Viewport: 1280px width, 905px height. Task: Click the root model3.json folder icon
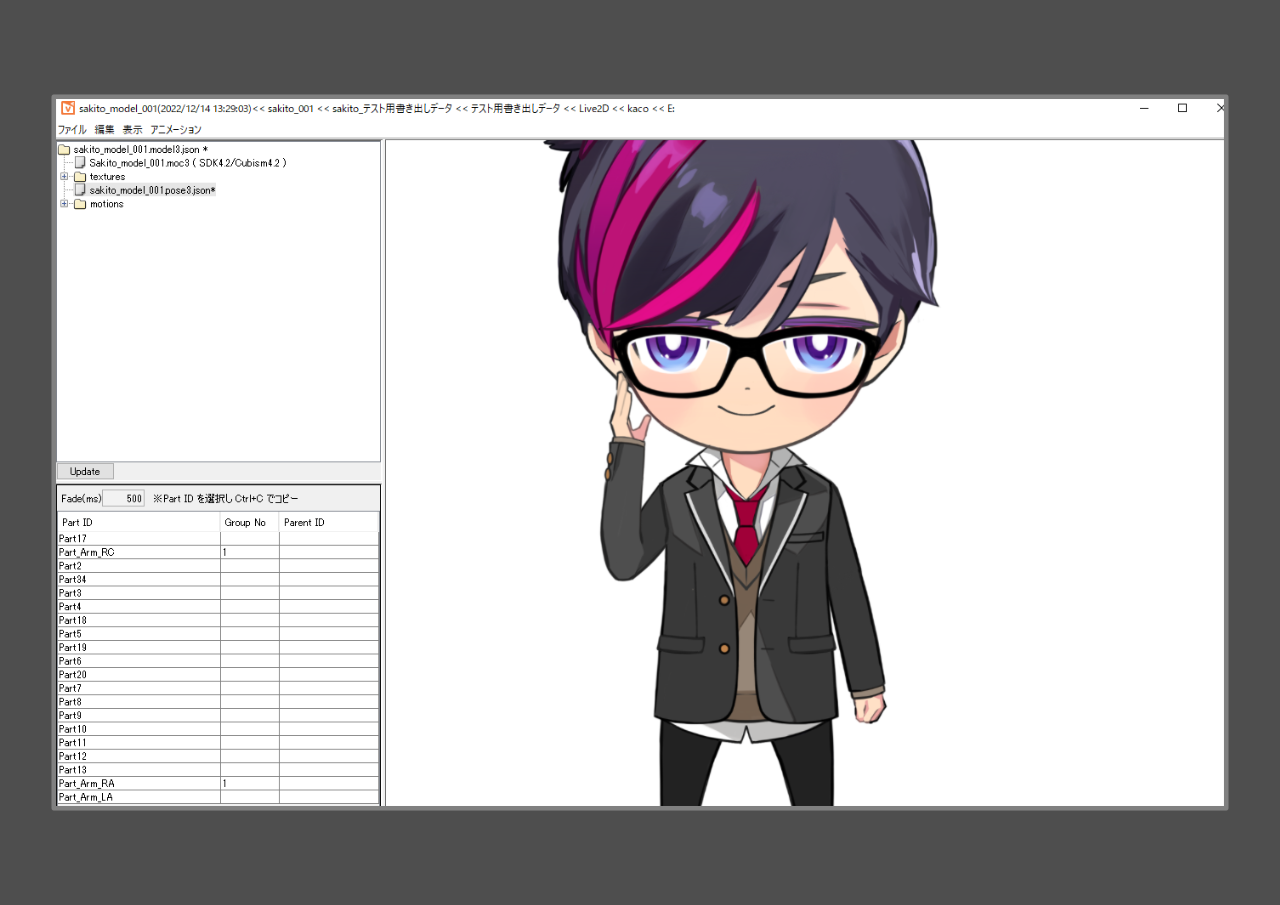64,149
